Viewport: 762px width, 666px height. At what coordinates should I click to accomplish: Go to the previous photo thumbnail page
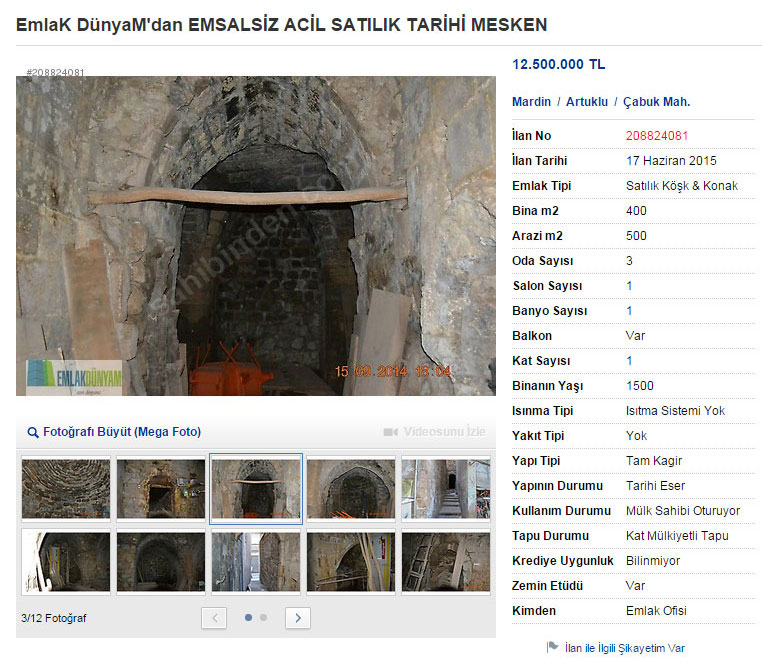pos(214,618)
